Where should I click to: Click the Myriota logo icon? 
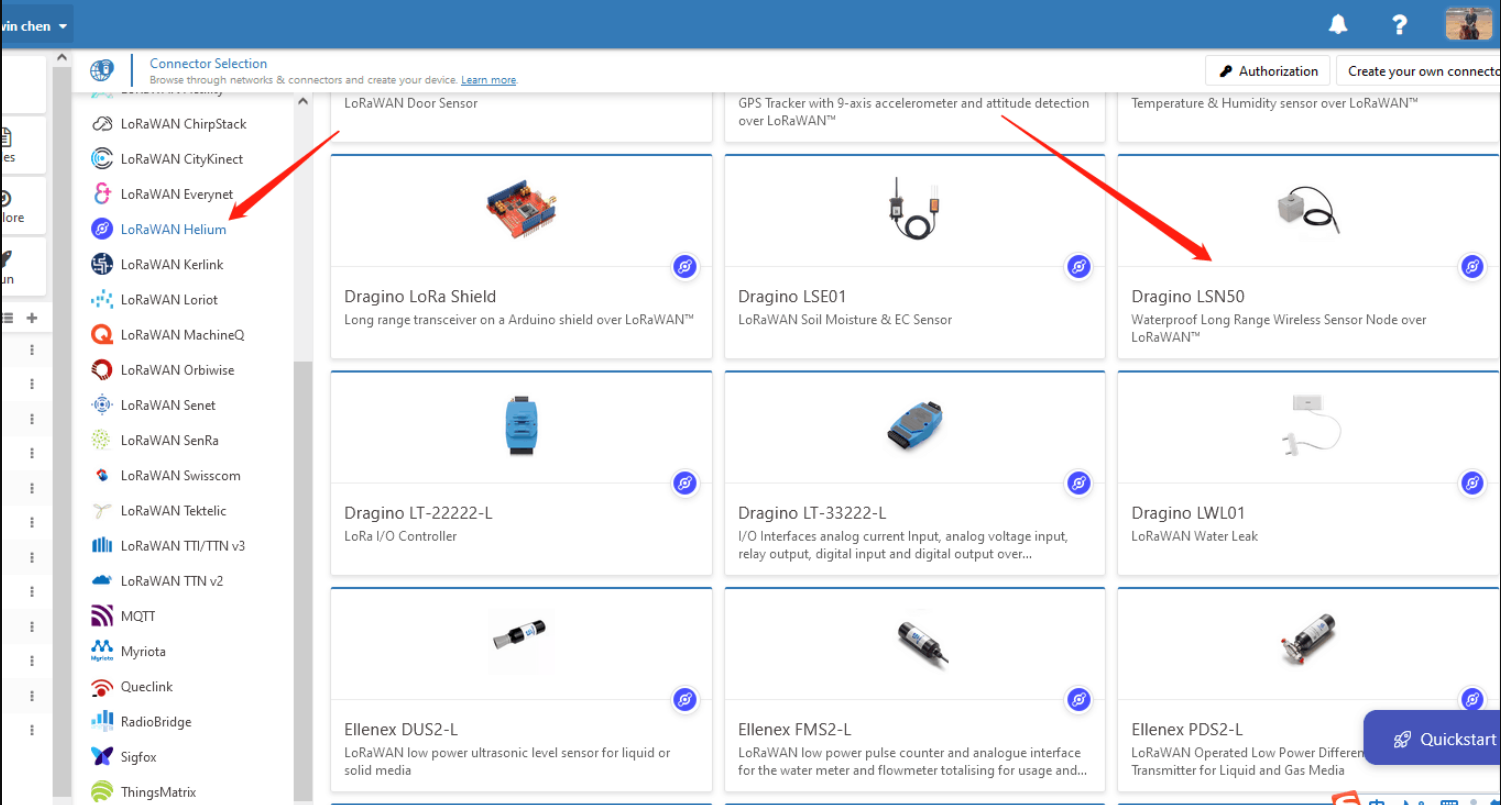(x=102, y=651)
